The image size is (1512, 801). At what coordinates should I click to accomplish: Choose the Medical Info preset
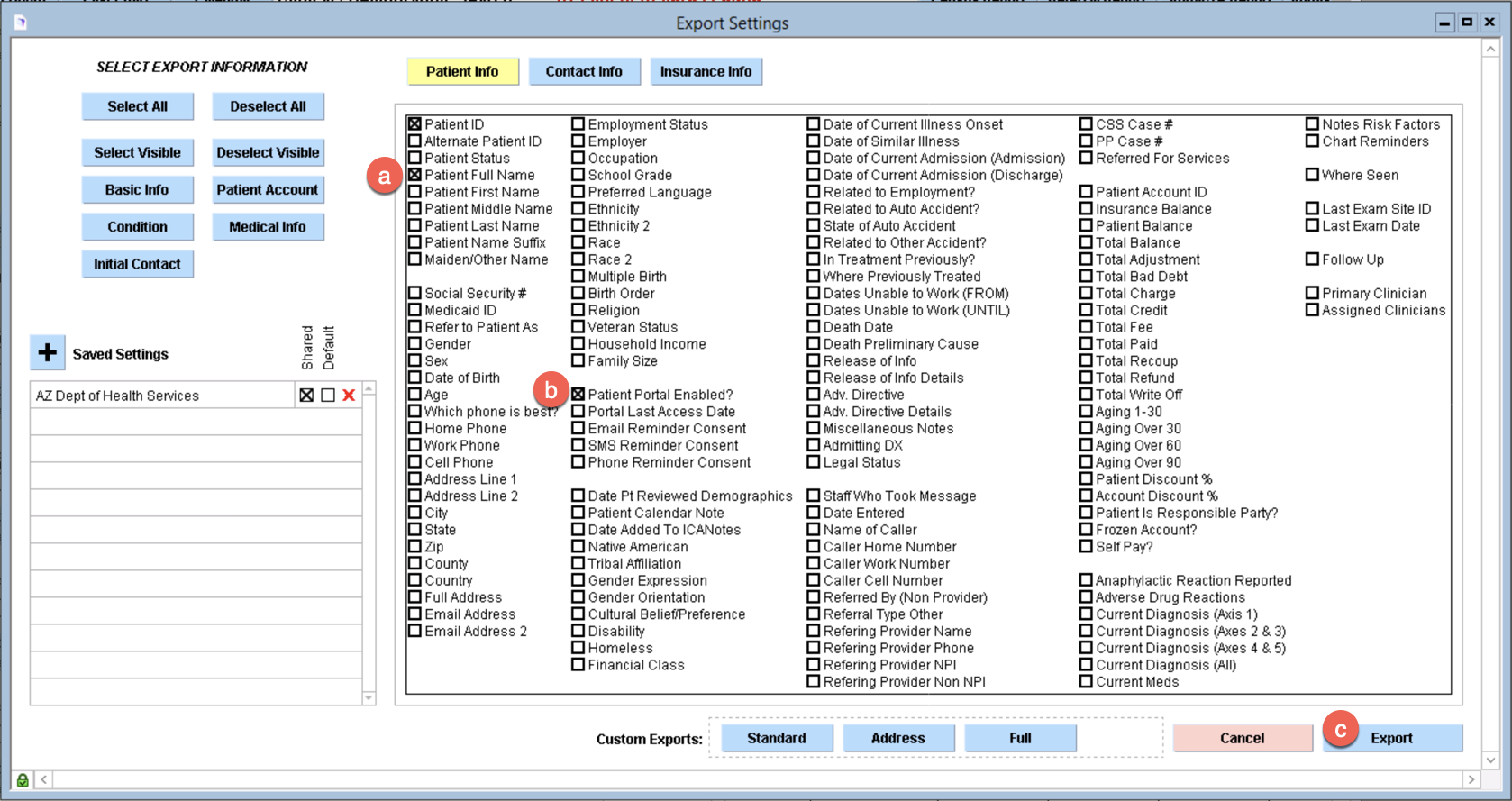268,227
